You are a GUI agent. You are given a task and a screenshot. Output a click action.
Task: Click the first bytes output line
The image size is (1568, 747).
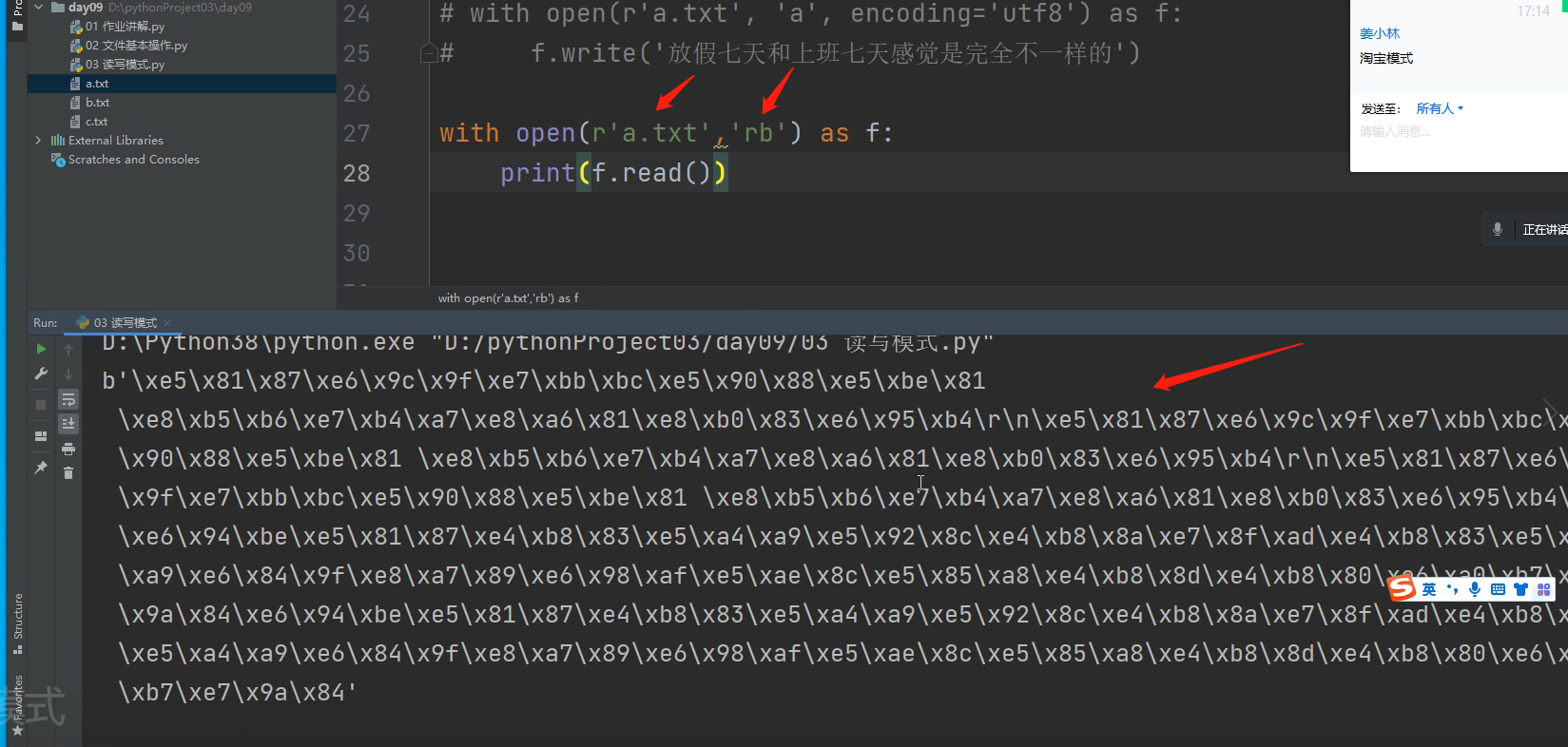pyautogui.click(x=544, y=380)
